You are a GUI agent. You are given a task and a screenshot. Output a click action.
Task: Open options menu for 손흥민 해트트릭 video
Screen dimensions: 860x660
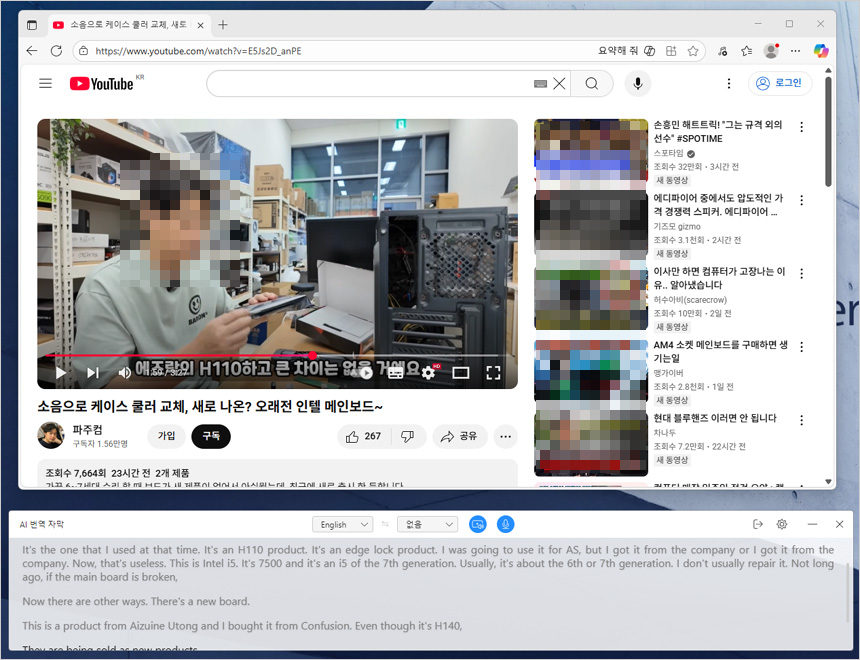[801, 127]
